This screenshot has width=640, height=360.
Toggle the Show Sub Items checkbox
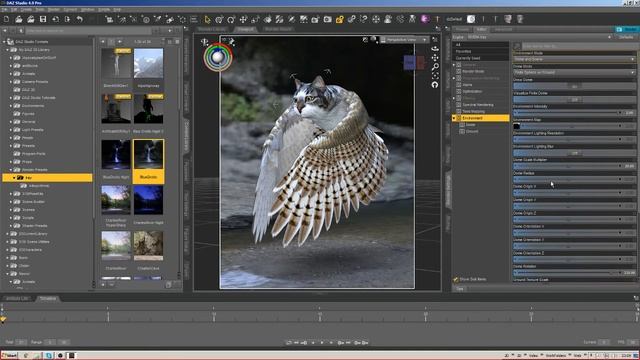456,280
